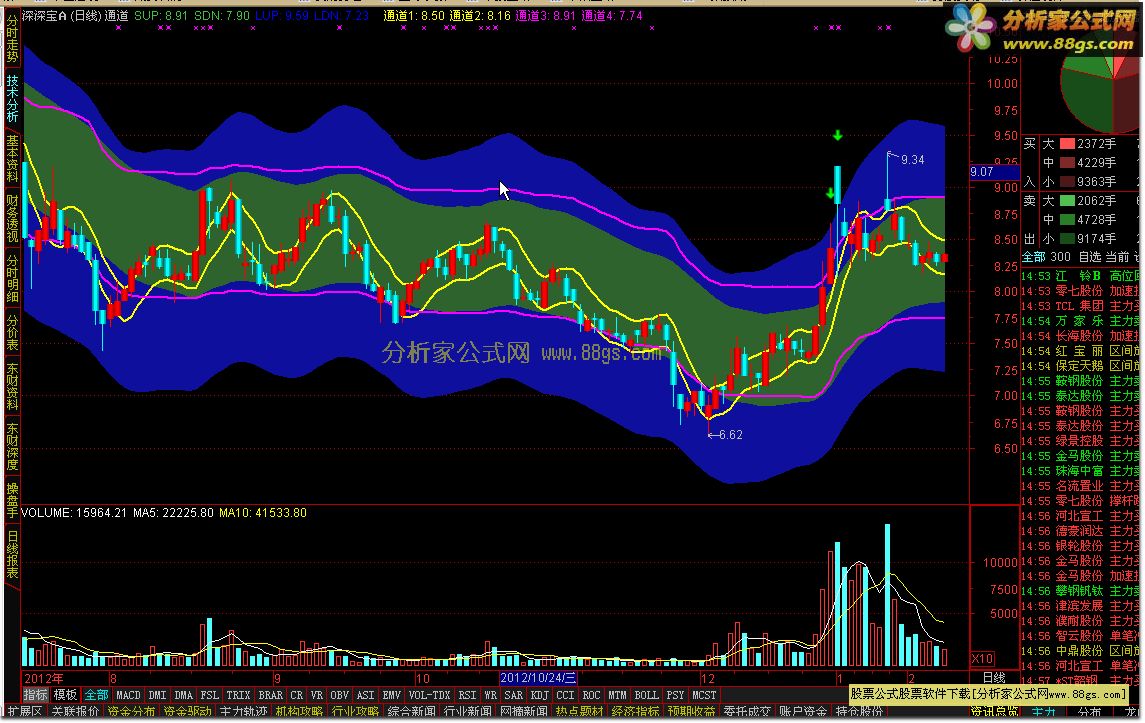Show the 分价表 sidebar tab
This screenshot has height=723, width=1145.
12,332
